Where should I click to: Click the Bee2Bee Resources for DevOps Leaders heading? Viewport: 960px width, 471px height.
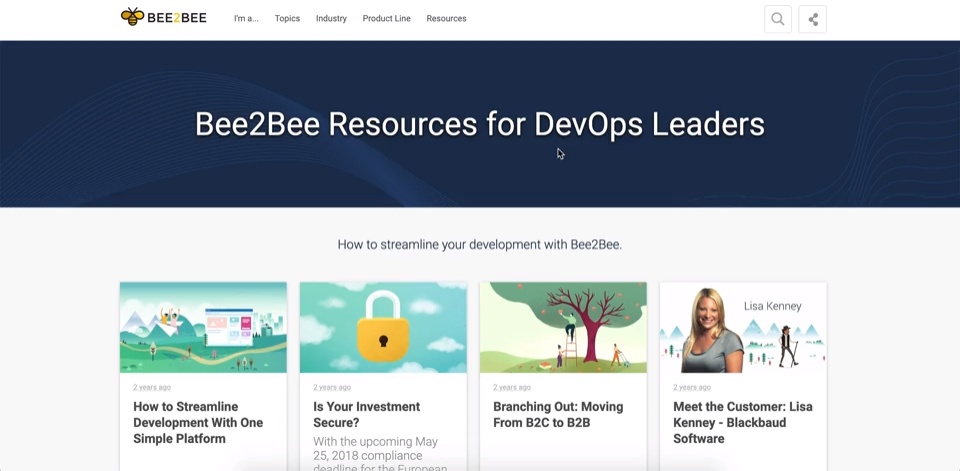point(480,124)
